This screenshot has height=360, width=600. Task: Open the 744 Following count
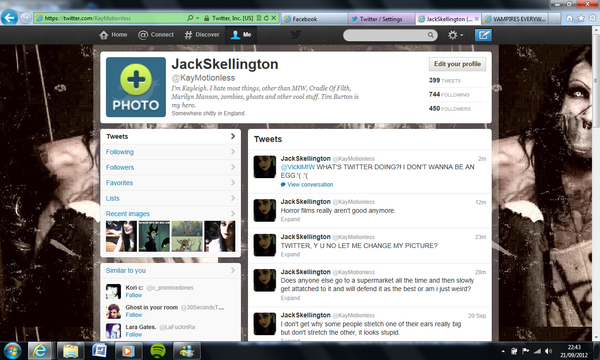[x=449, y=94]
